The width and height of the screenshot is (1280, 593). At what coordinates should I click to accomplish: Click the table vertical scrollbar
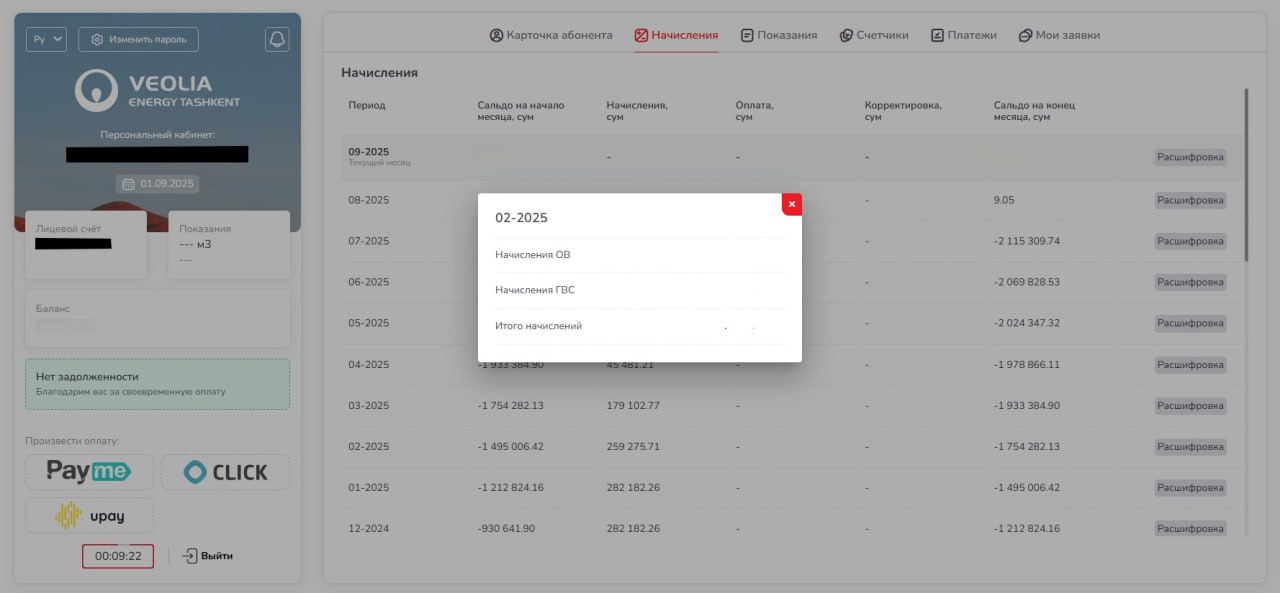(x=1246, y=175)
